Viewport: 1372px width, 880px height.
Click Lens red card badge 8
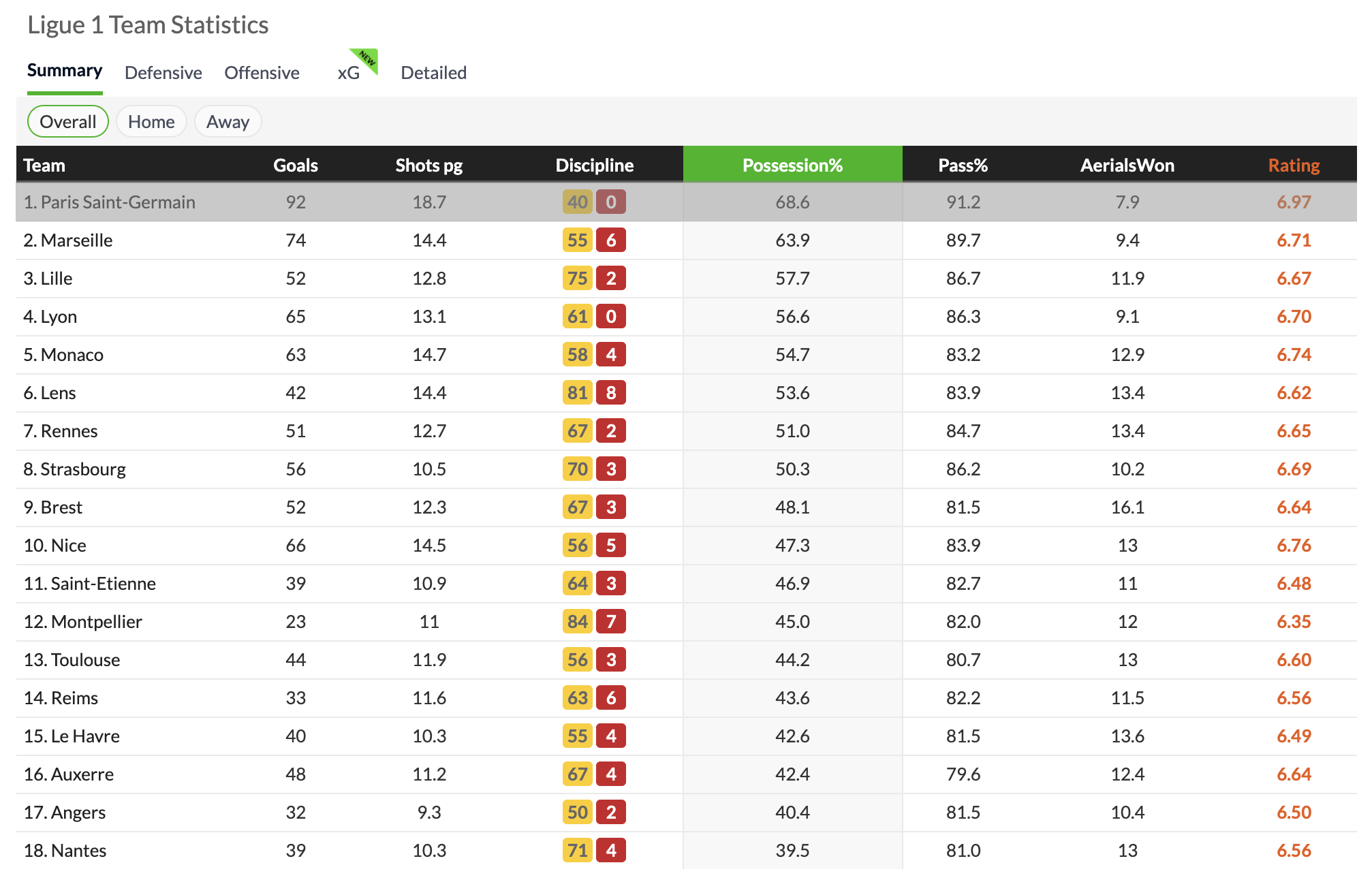[x=611, y=393]
